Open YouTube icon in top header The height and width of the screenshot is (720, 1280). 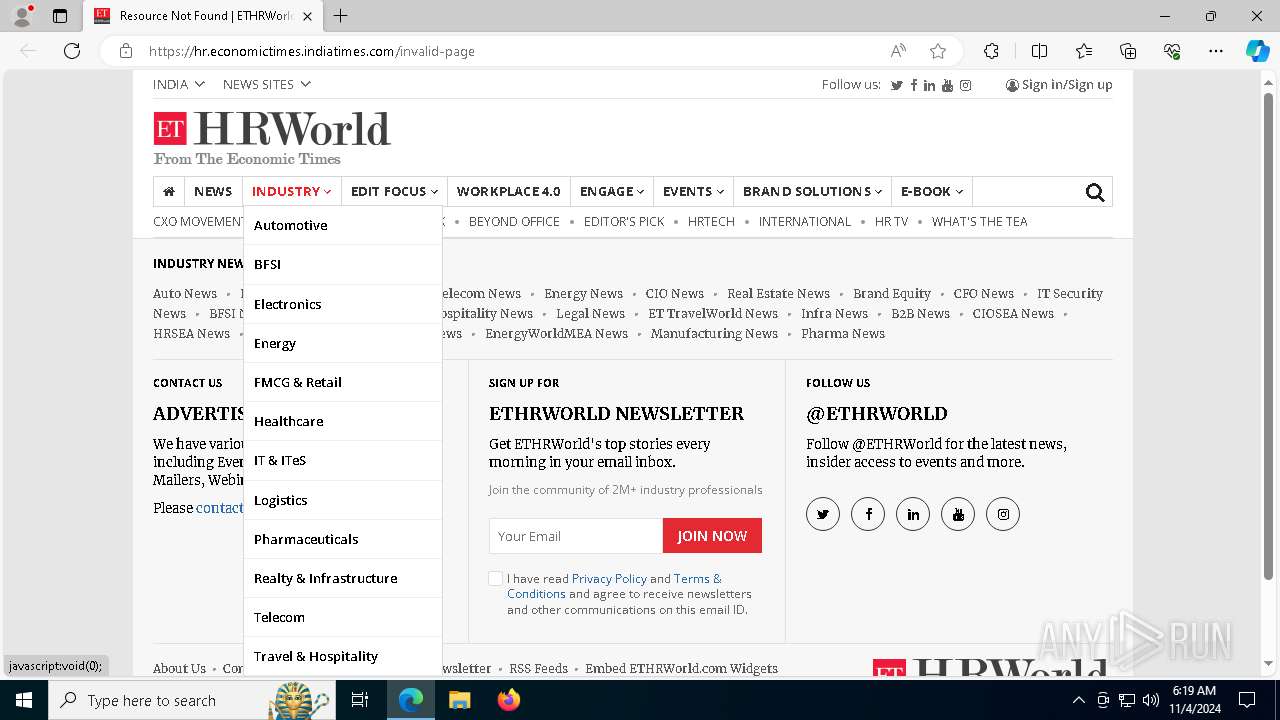coord(948,85)
